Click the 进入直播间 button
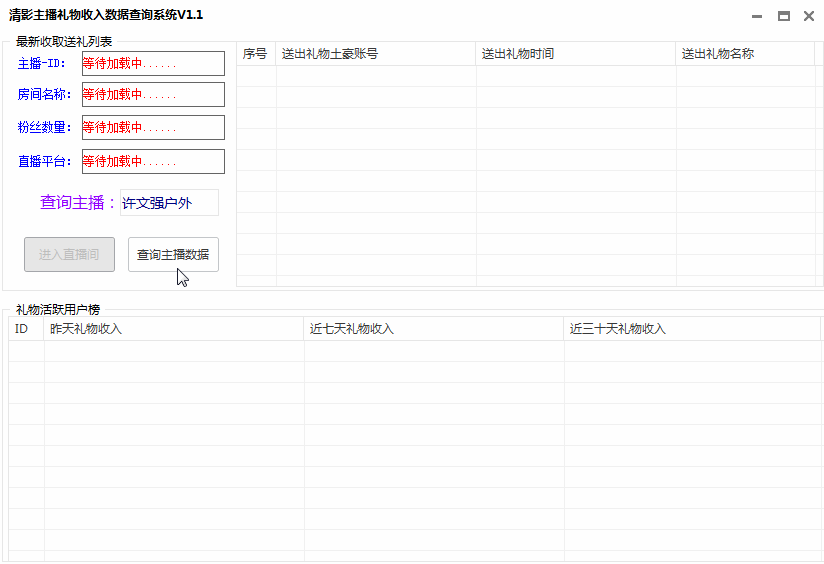Screen dimensions: 824x564 (x=69, y=254)
